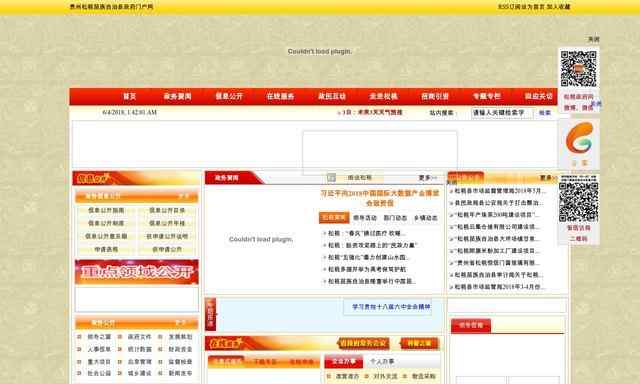The image size is (640, 384).
Task: Open 人事信息 link in left list
Action: (99, 349)
